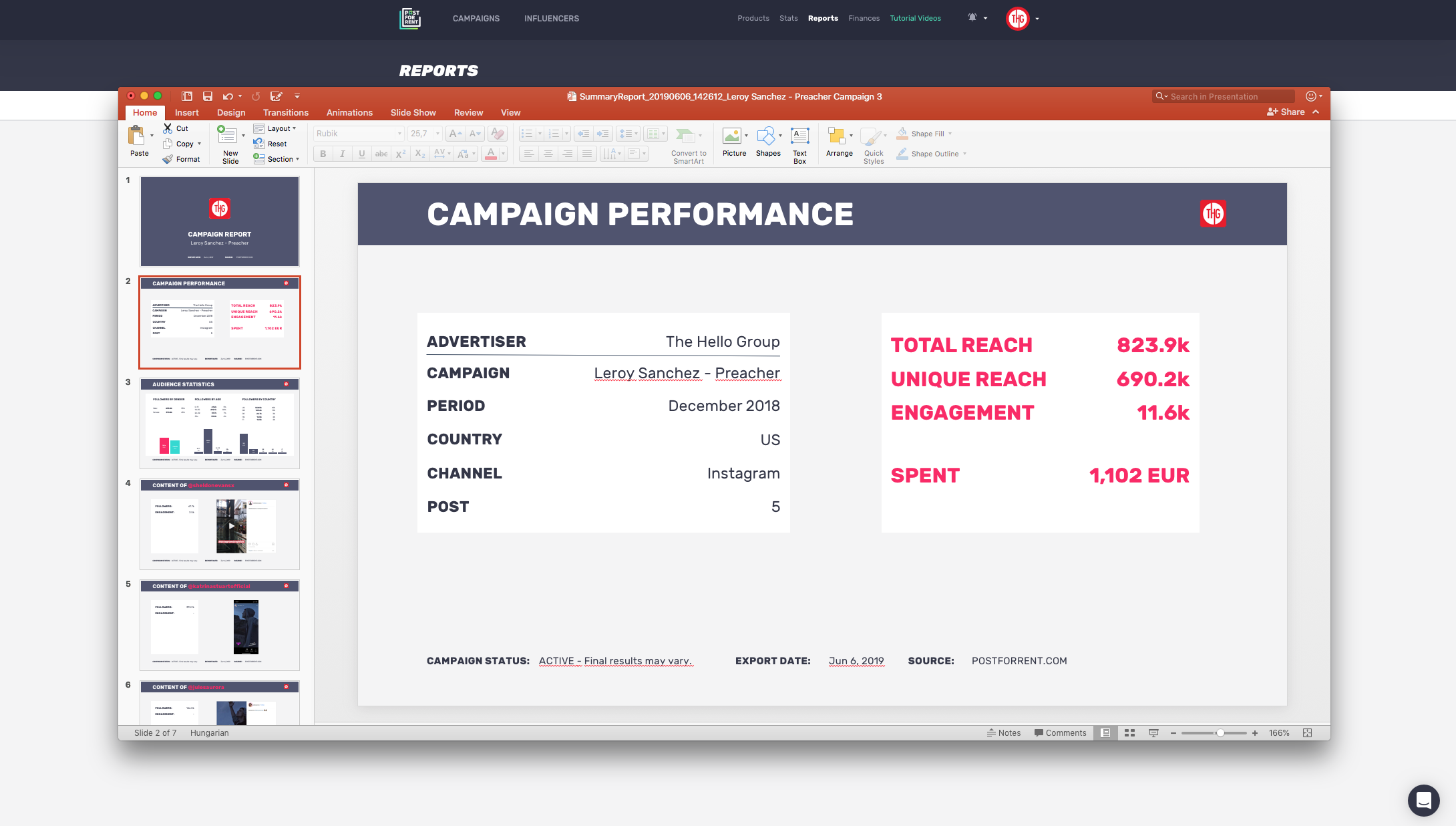The height and width of the screenshot is (826, 1456).
Task: Toggle the Notes pane
Action: tap(1004, 733)
